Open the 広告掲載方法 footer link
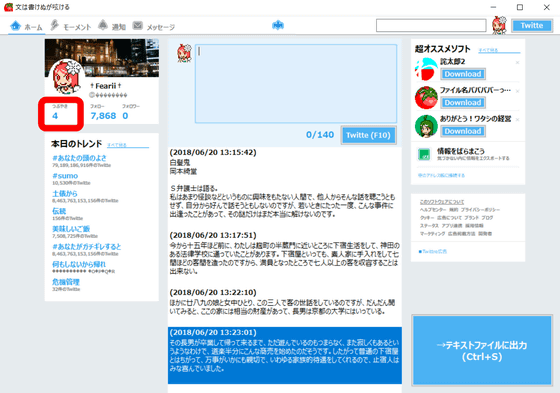 [x=461, y=234]
